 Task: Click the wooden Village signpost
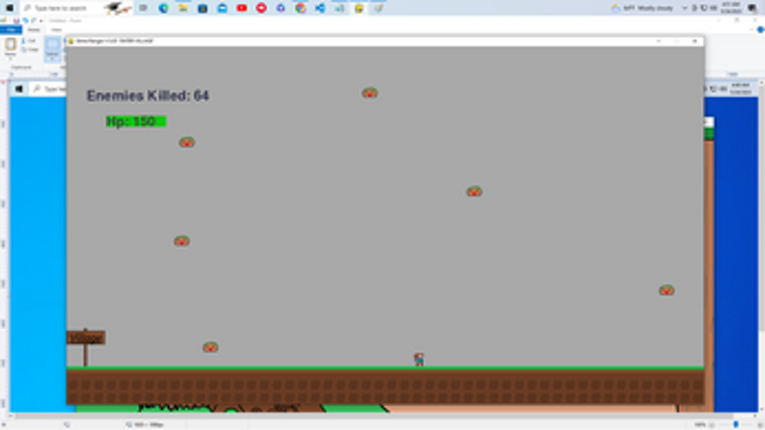click(86, 347)
